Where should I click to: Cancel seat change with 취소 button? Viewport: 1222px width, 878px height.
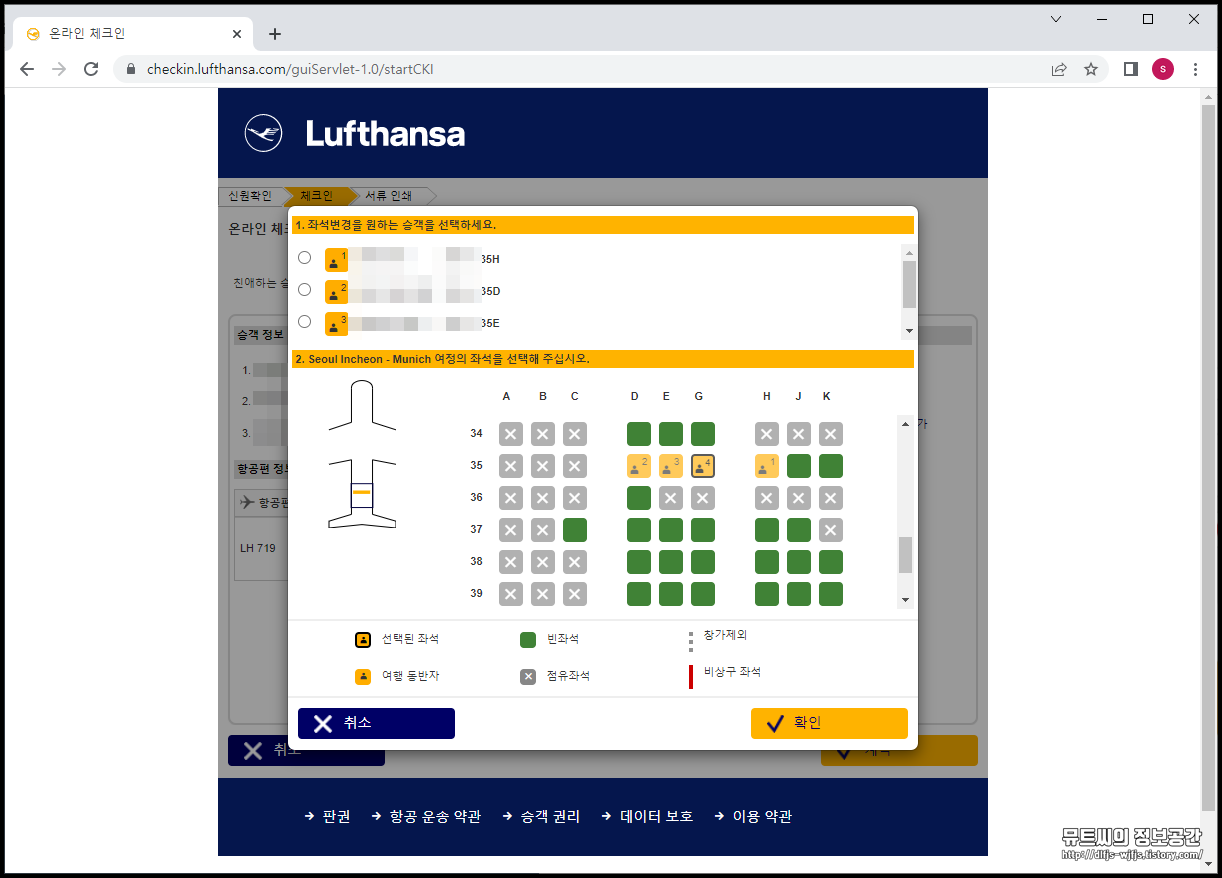(x=376, y=723)
